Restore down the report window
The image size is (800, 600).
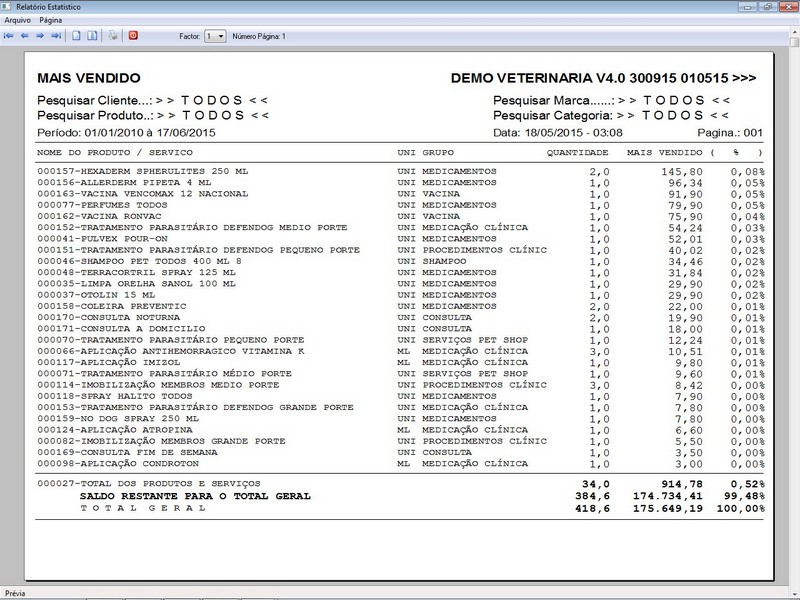click(767, 7)
